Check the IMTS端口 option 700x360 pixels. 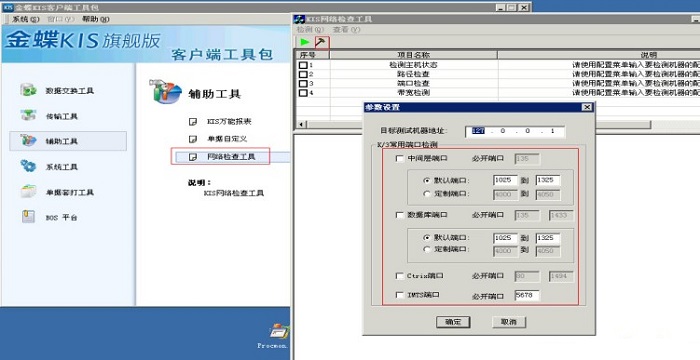400,295
